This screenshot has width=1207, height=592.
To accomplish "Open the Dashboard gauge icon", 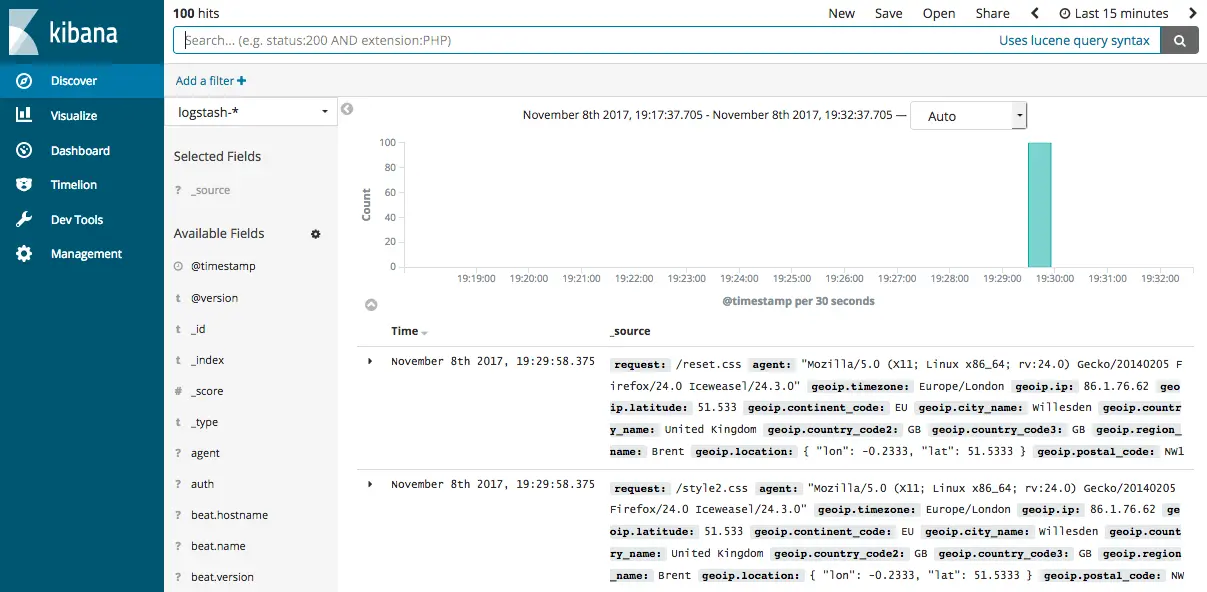I will [x=24, y=150].
